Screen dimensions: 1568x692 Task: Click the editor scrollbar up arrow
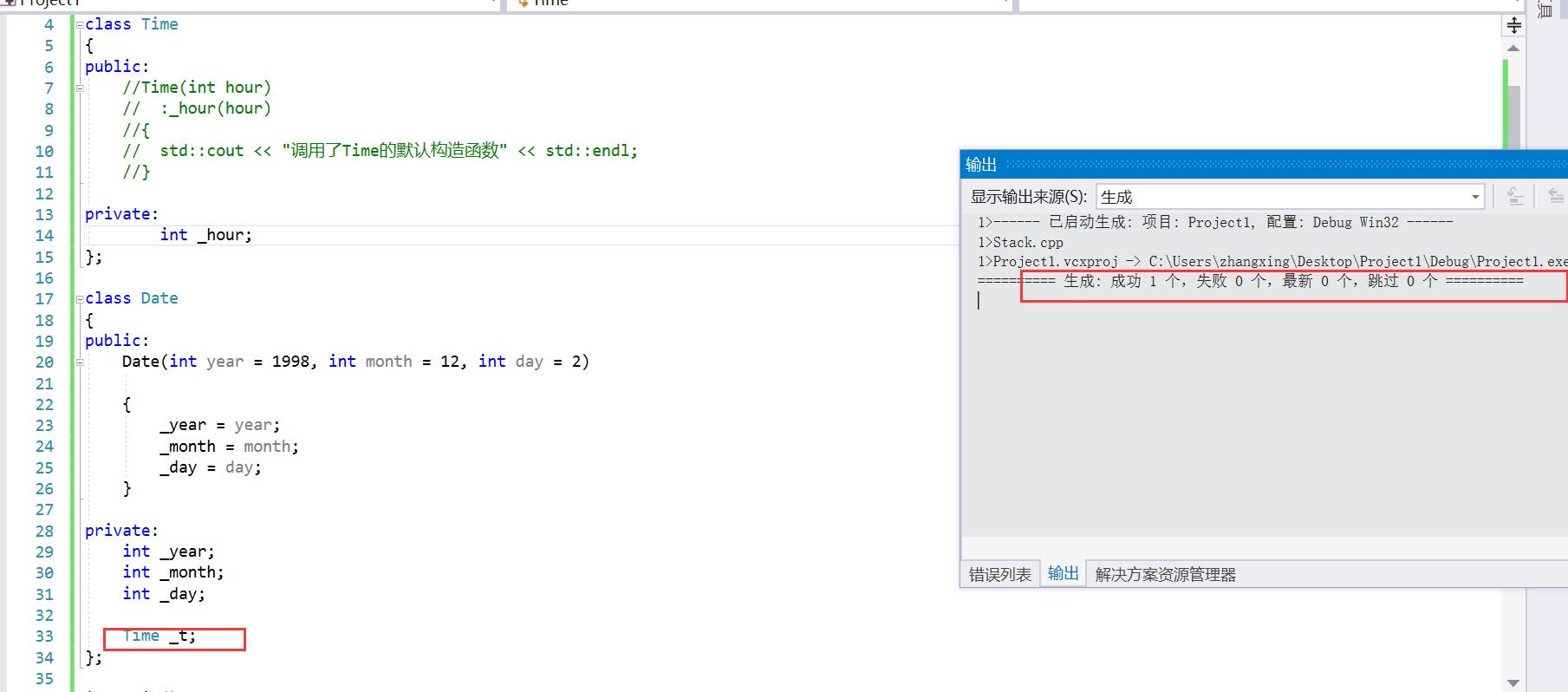[x=1513, y=49]
